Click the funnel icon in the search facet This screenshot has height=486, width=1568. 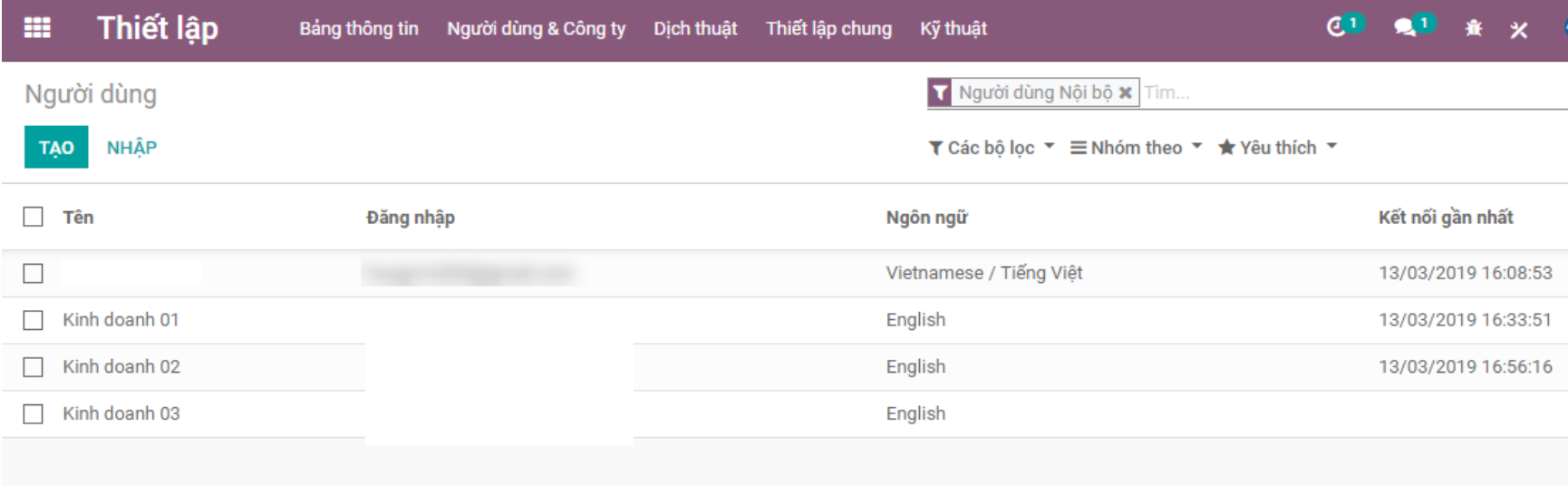pos(940,92)
